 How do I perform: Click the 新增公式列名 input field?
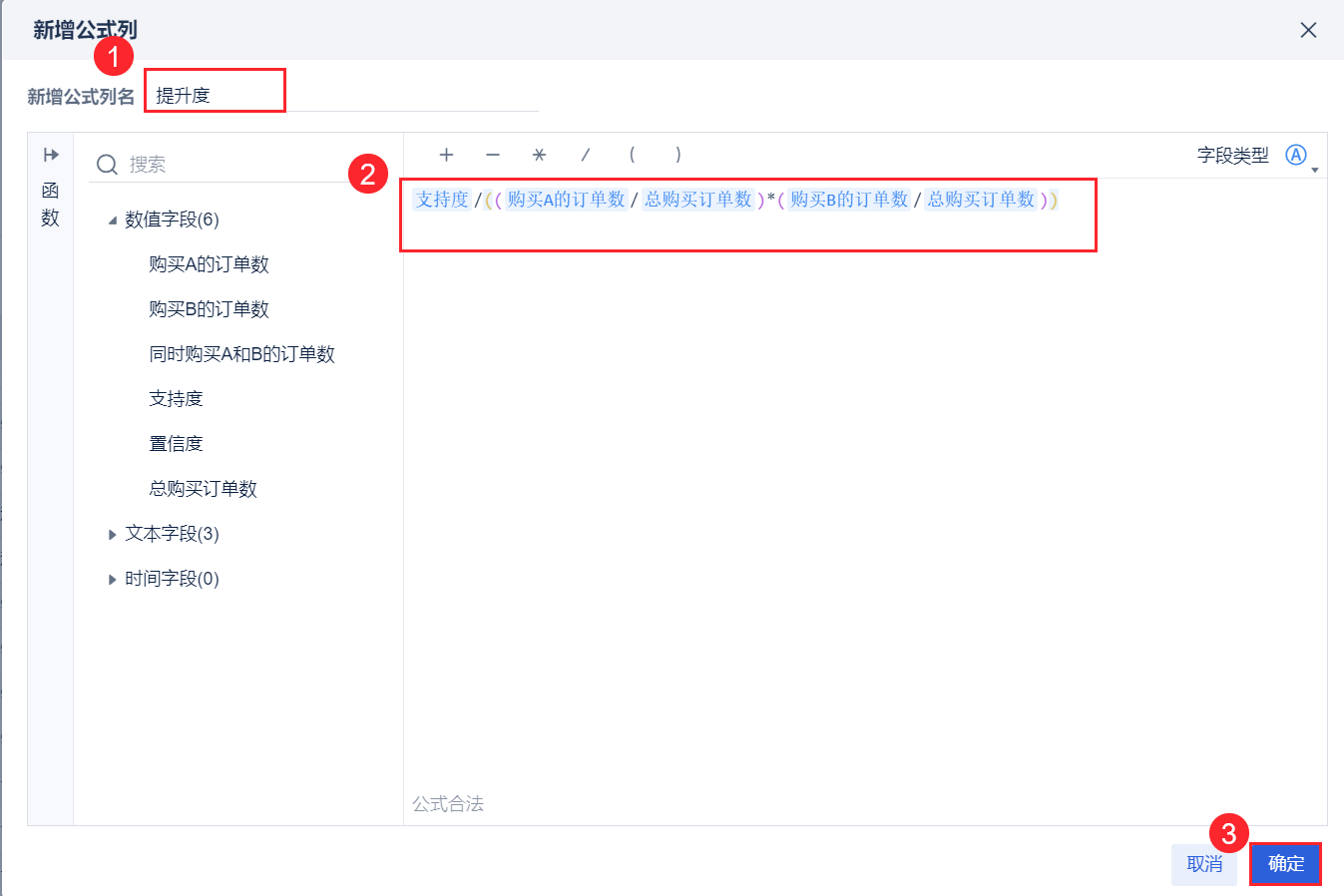[342, 95]
